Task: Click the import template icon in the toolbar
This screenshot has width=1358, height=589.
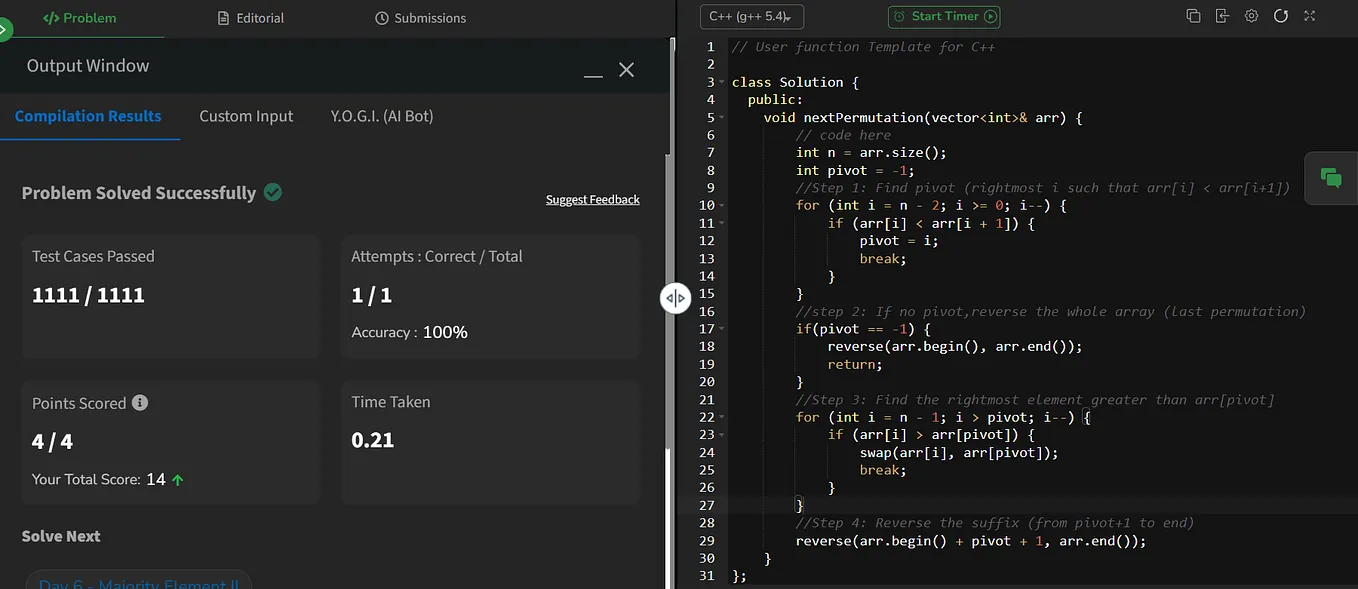Action: pos(1221,16)
